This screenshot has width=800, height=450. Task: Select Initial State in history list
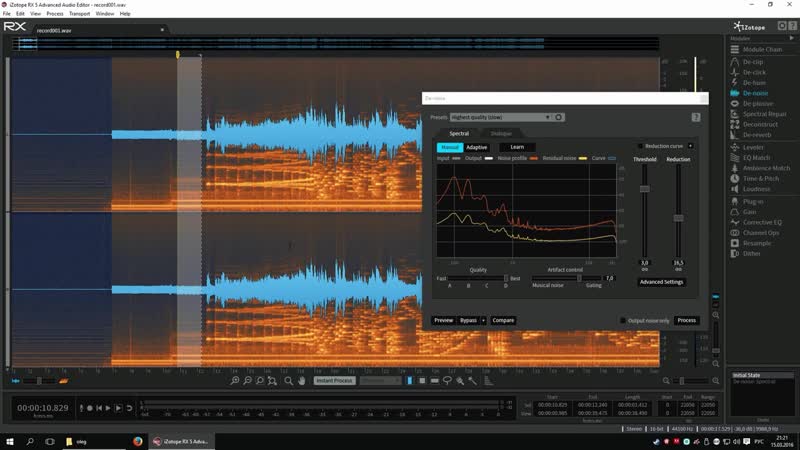click(x=762, y=375)
